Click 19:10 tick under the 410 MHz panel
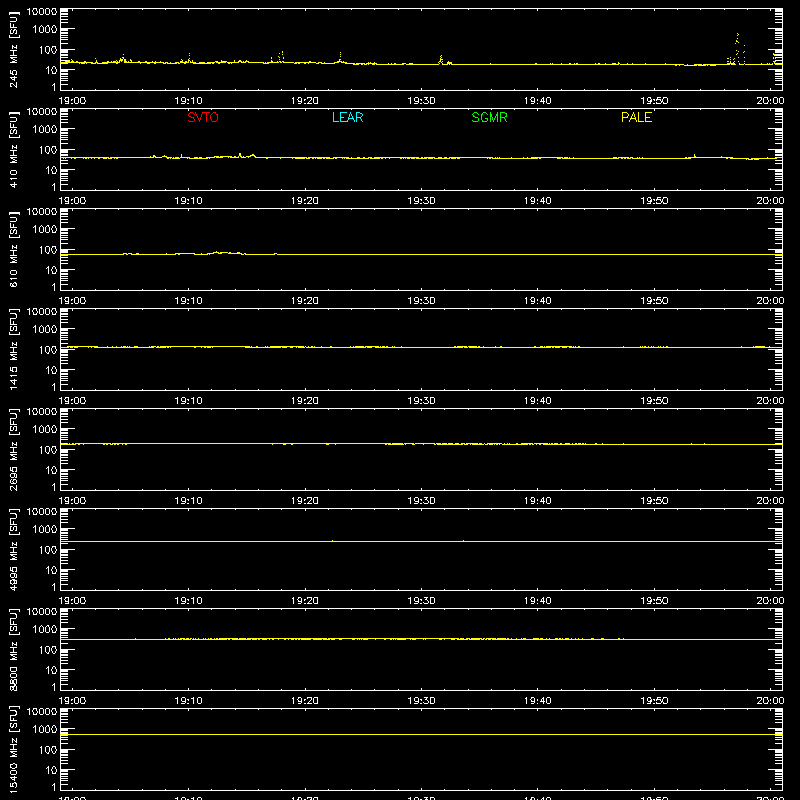The width and height of the screenshot is (800, 800). click(x=188, y=201)
